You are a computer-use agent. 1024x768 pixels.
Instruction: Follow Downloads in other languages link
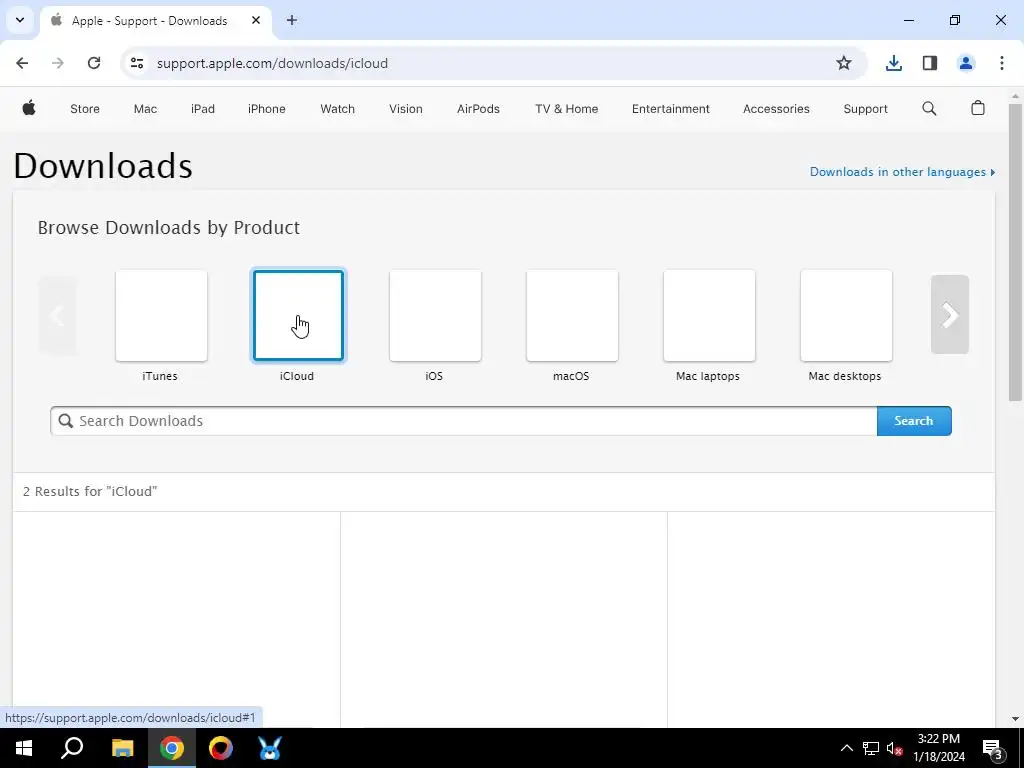pos(902,172)
